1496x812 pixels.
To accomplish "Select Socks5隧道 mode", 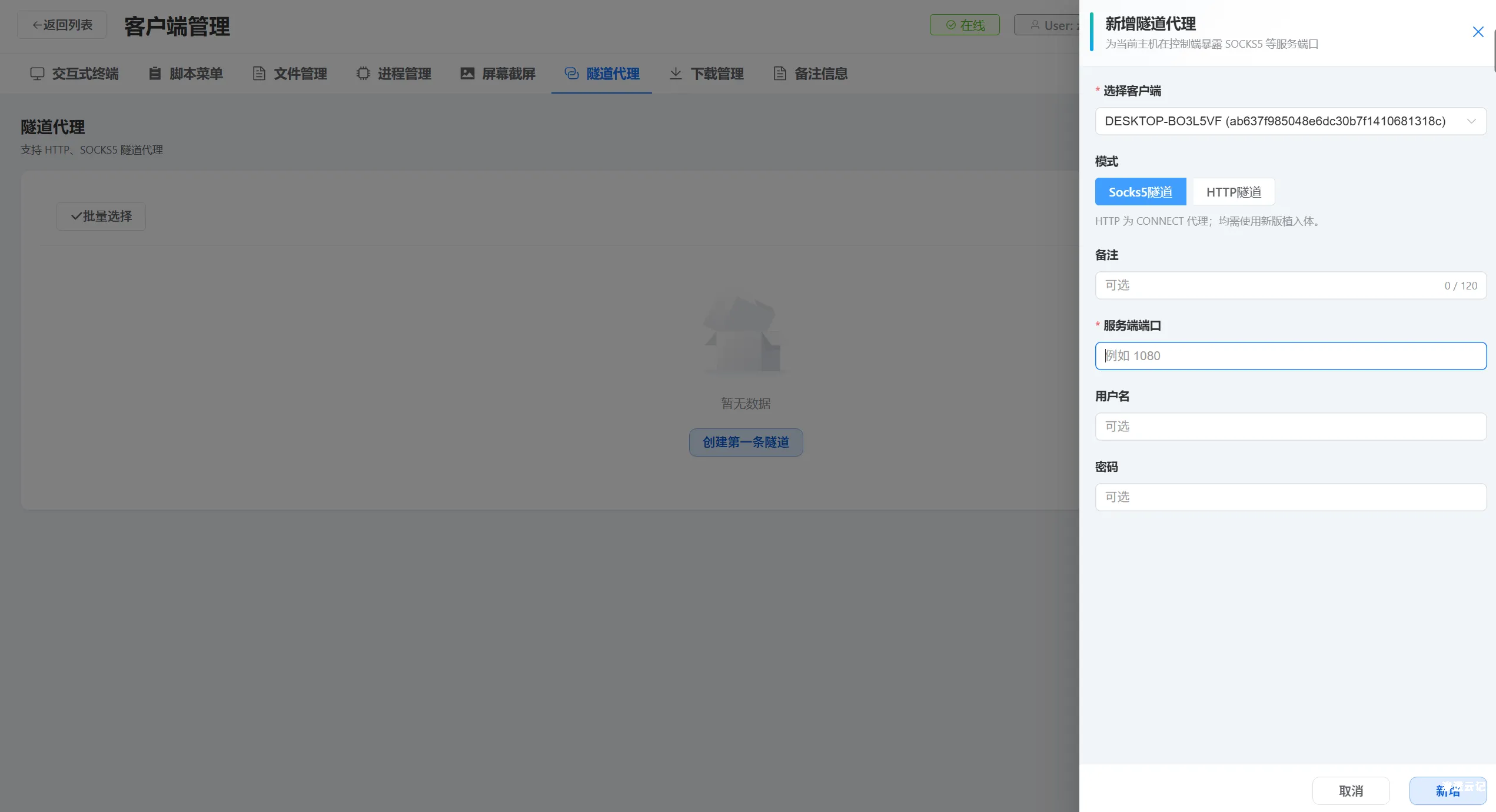I will coord(1140,192).
